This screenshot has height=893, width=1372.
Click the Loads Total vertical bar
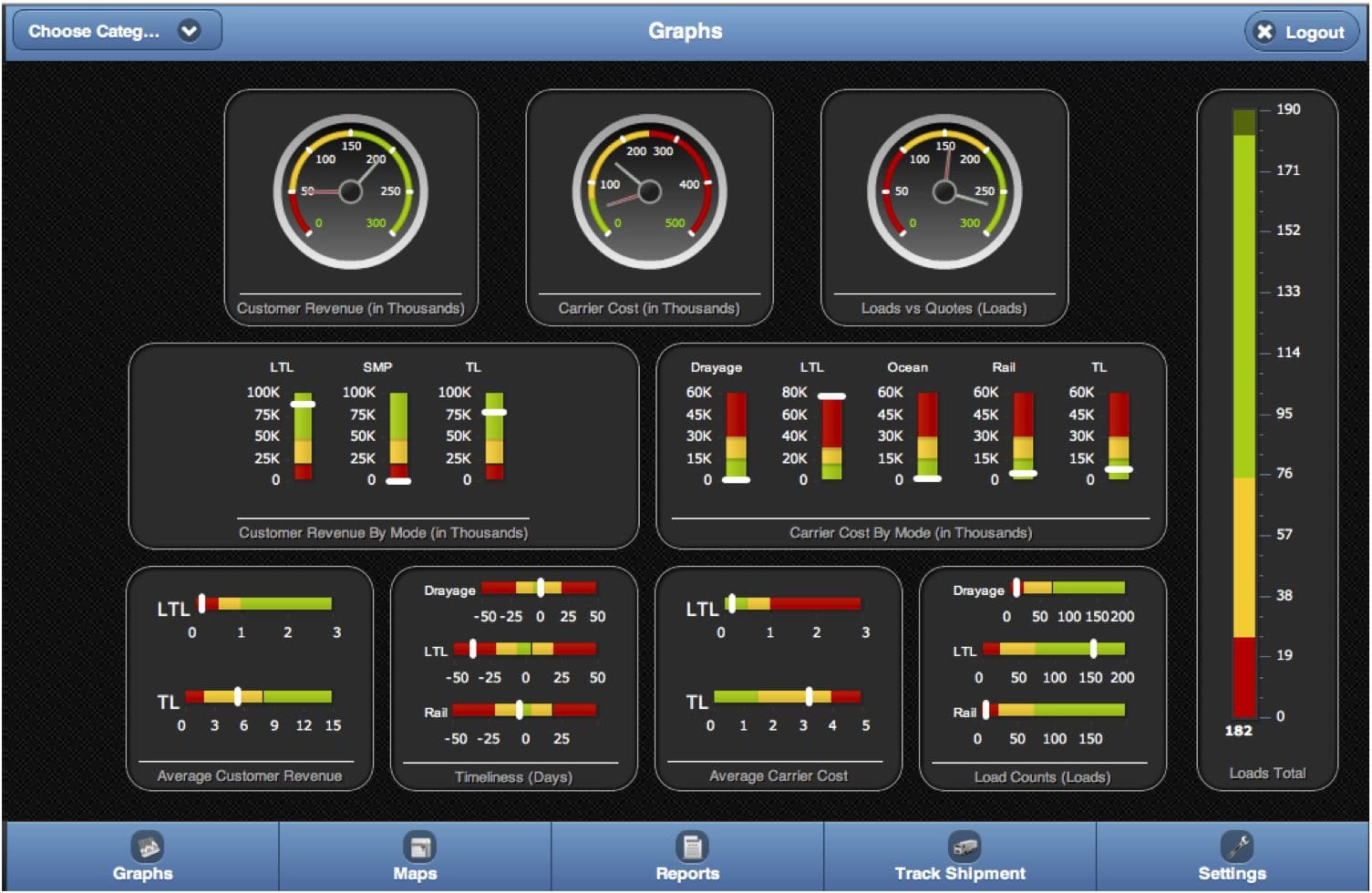coord(1244,414)
